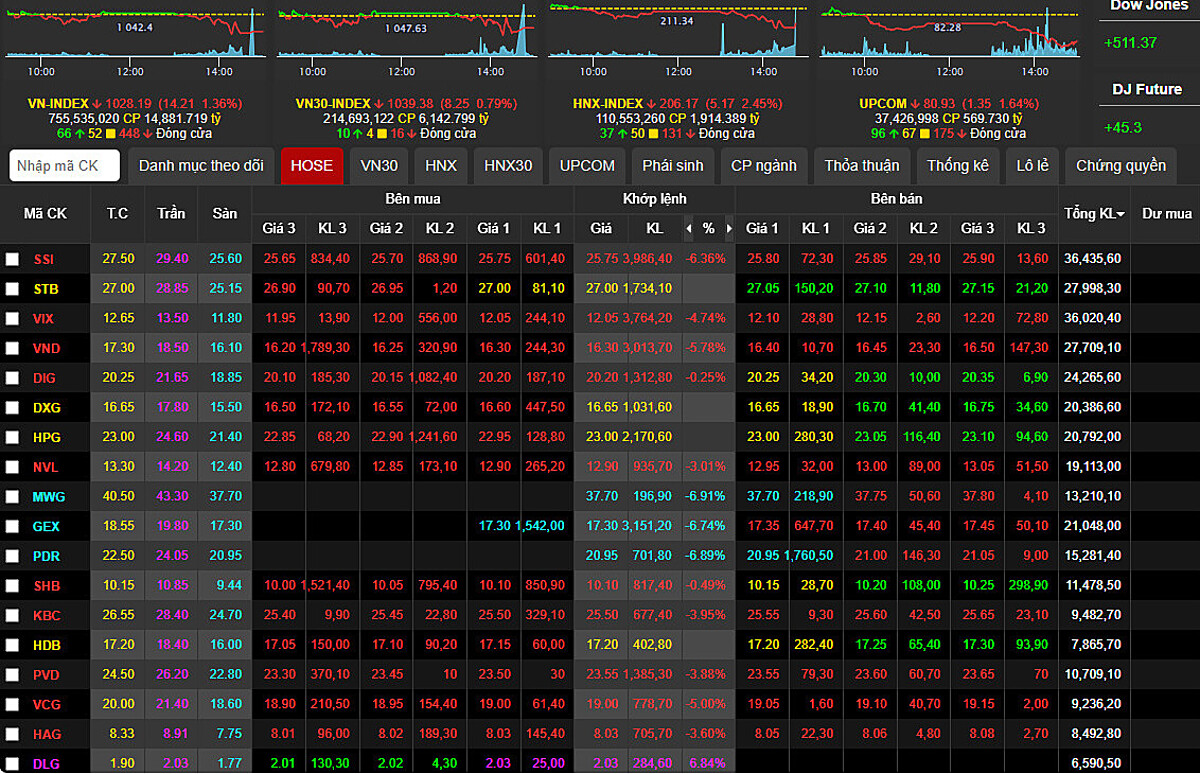Tick the checkbox for SSI

point(12,259)
